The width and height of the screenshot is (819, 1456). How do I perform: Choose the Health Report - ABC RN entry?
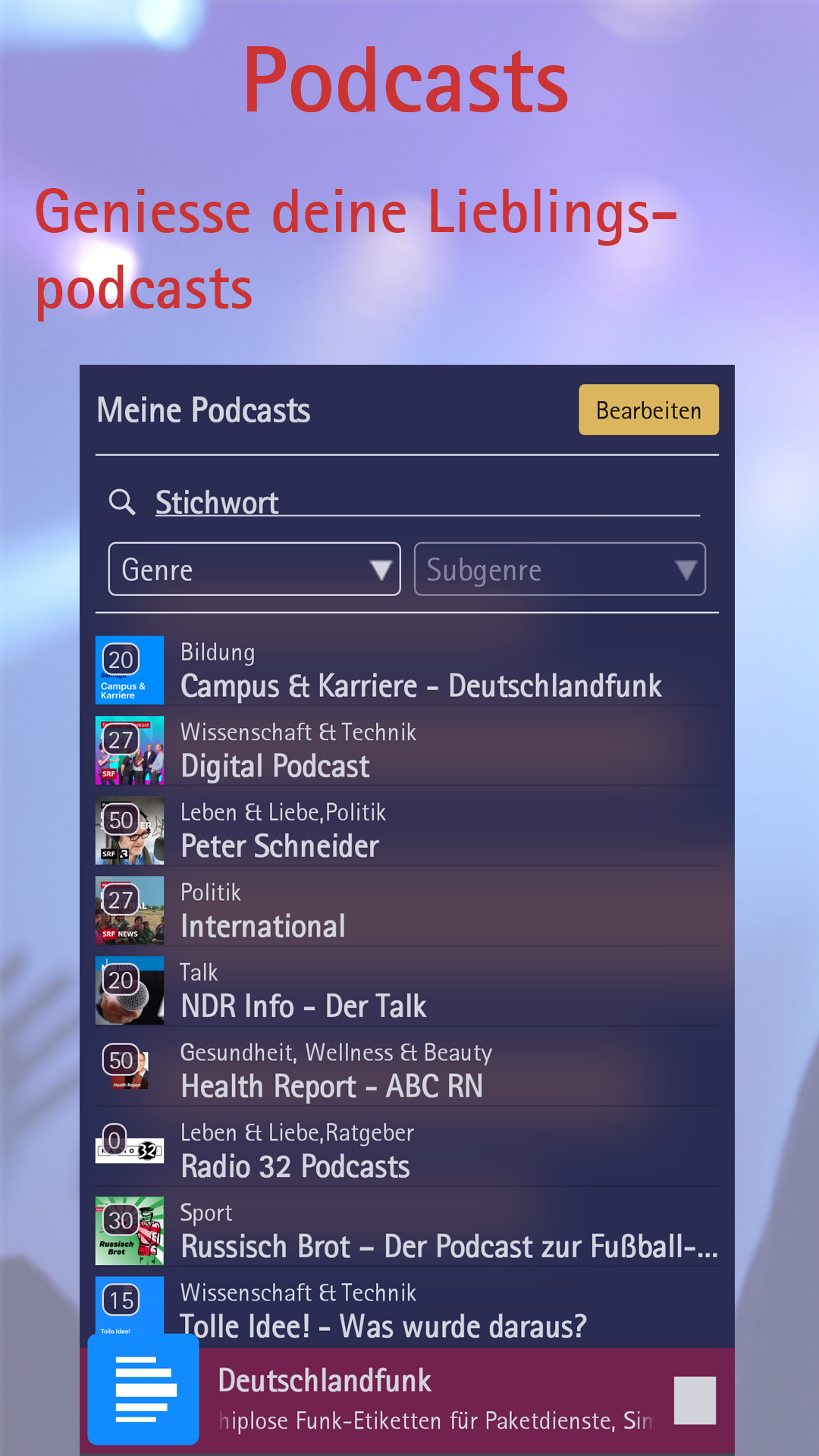(x=332, y=1086)
